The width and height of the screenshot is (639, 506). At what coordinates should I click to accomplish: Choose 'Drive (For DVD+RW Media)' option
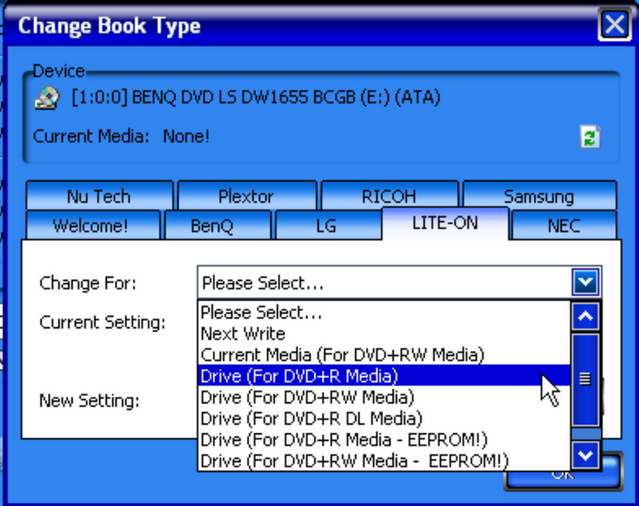(x=384, y=397)
